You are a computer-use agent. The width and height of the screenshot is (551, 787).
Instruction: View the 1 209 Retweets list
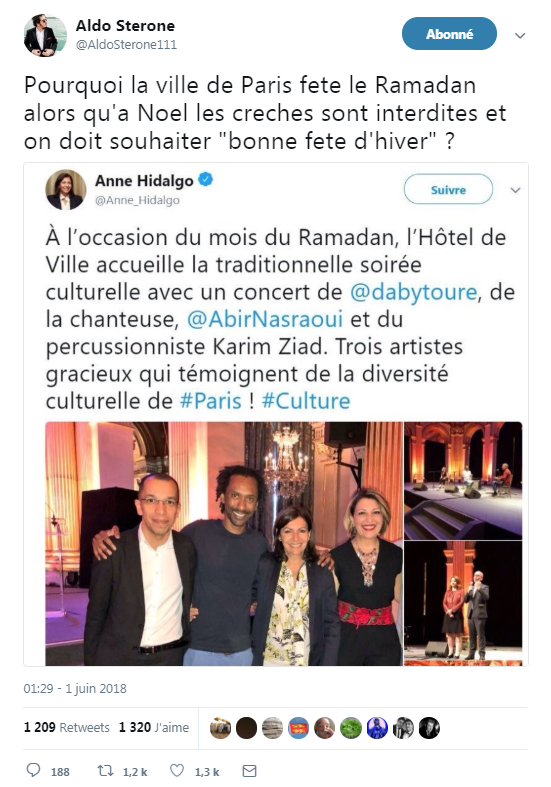click(x=66, y=727)
